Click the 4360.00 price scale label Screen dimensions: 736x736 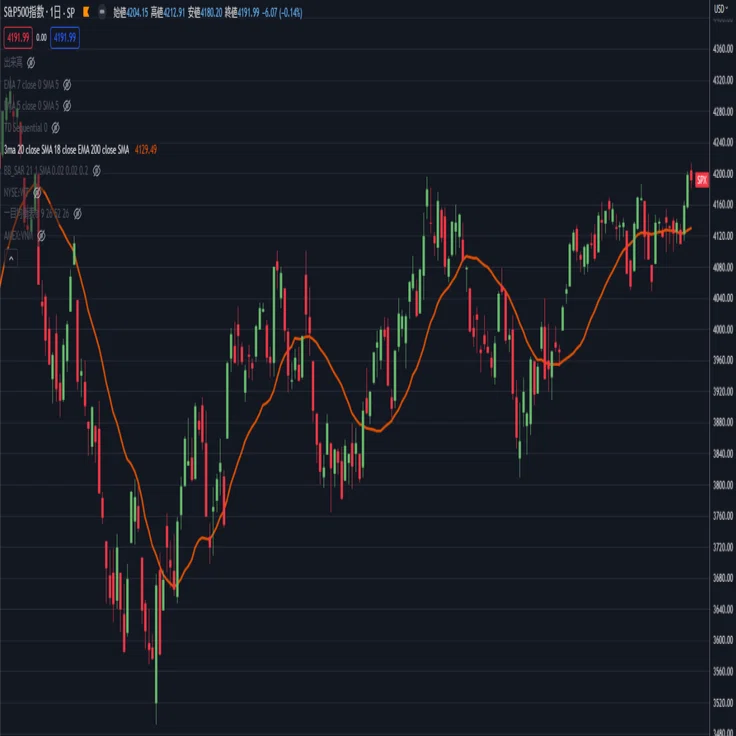pyautogui.click(x=723, y=48)
